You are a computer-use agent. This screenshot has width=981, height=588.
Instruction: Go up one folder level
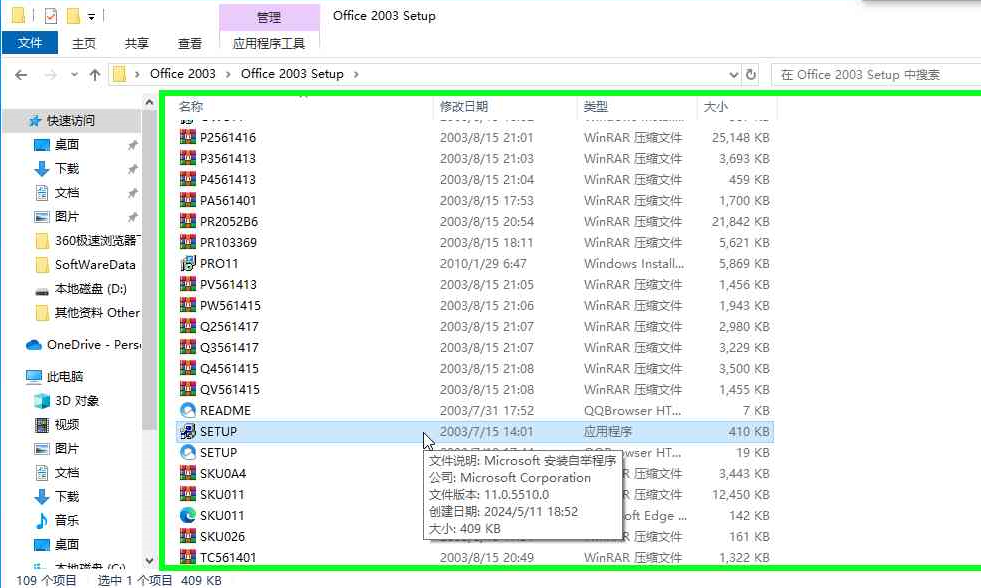94,75
